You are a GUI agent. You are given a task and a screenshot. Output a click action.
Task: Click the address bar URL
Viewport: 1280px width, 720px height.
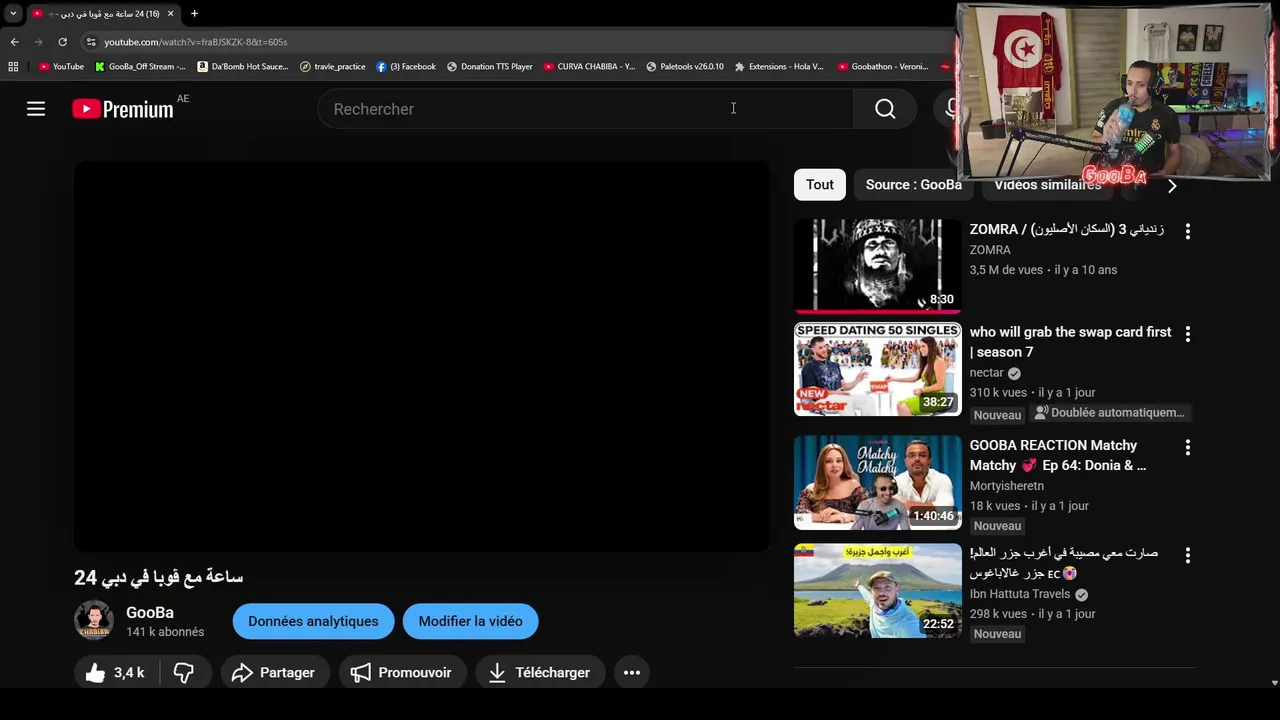tap(196, 42)
